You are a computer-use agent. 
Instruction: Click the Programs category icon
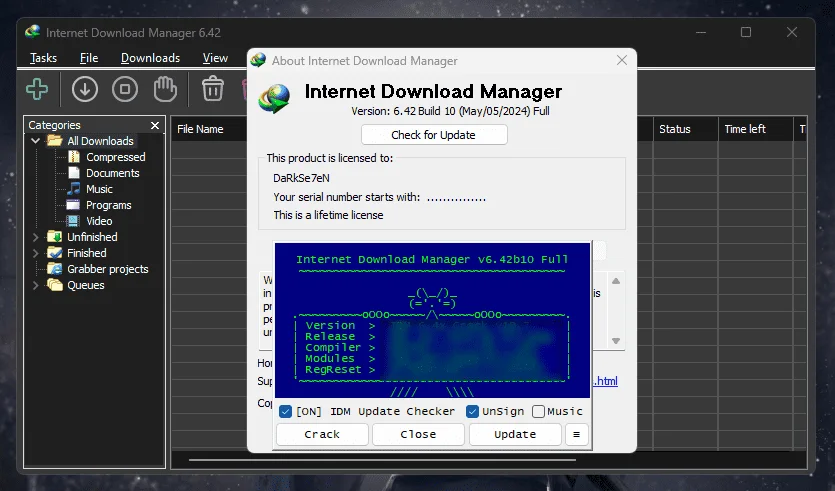coord(73,205)
